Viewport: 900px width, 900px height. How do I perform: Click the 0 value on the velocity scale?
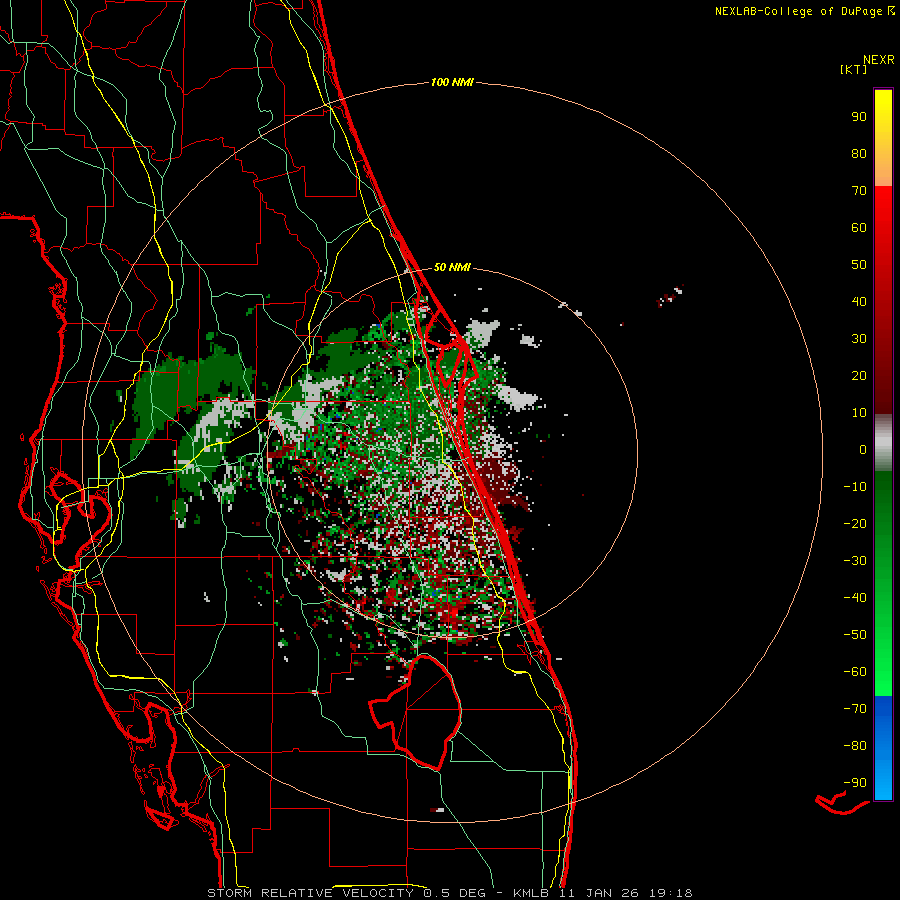tap(863, 450)
